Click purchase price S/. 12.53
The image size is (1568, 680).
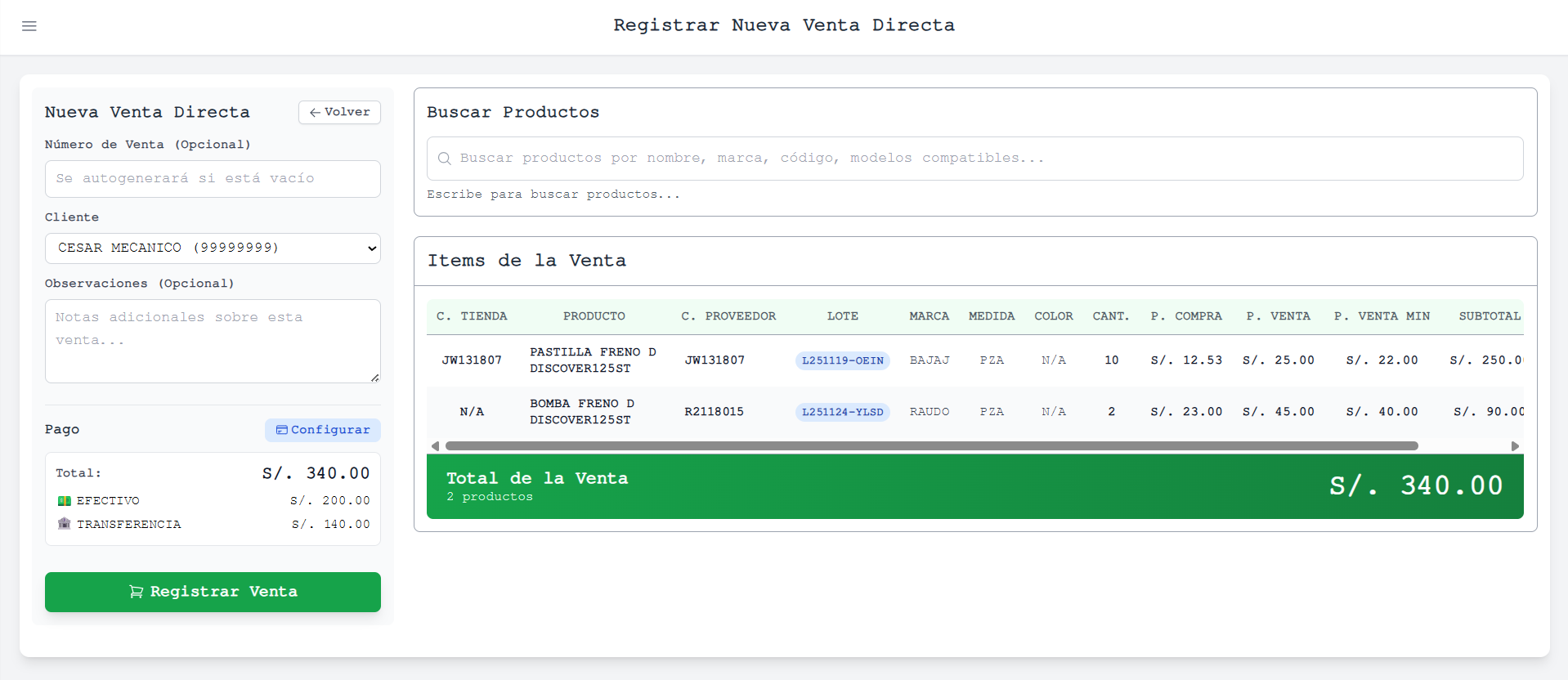pos(1186,360)
